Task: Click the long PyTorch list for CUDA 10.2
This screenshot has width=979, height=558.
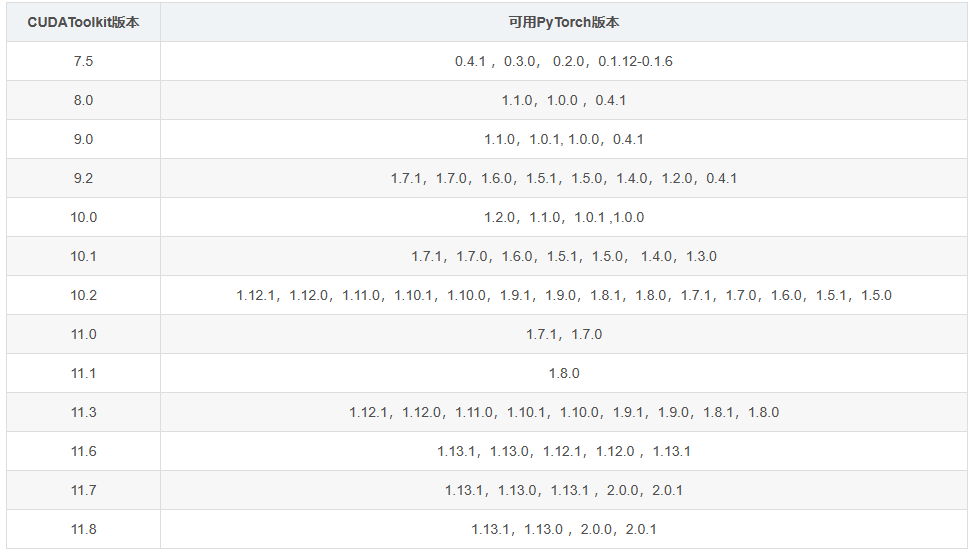Action: coord(564,295)
